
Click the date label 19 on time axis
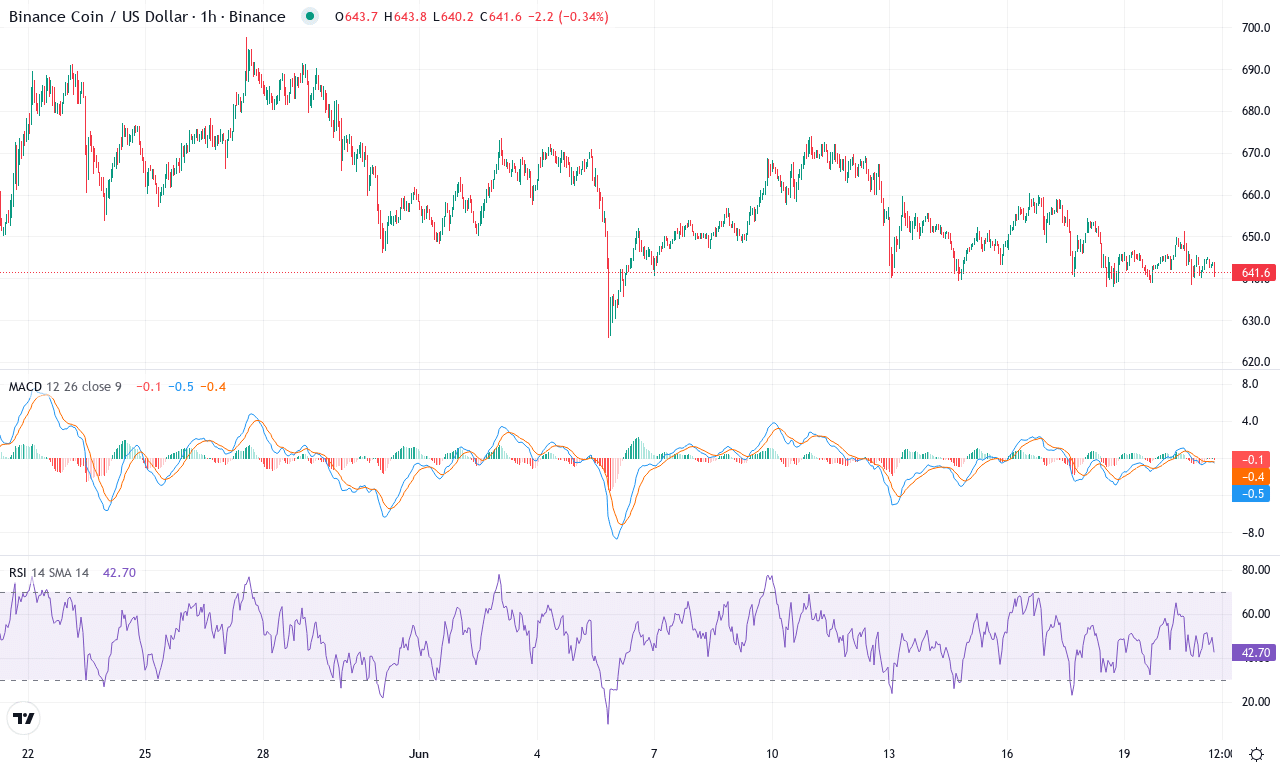click(1124, 753)
